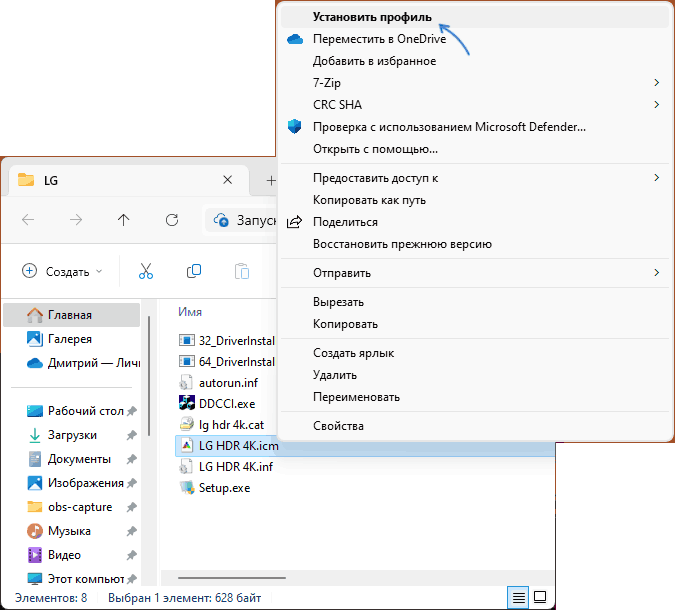The height and width of the screenshot is (610, 675).
Task: Expand 'Предоставить доступ к' submenu
Action: 475,178
